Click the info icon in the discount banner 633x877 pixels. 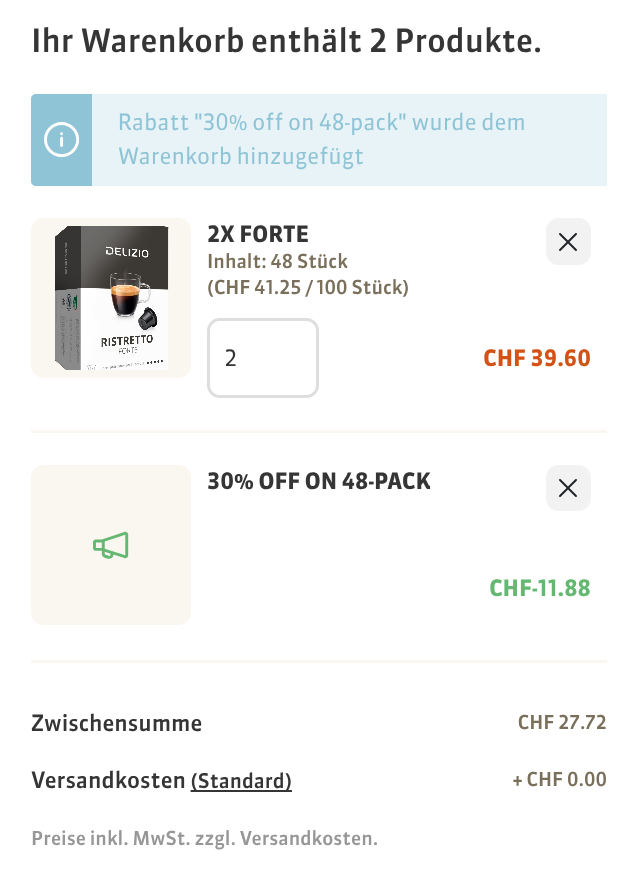coord(61,140)
